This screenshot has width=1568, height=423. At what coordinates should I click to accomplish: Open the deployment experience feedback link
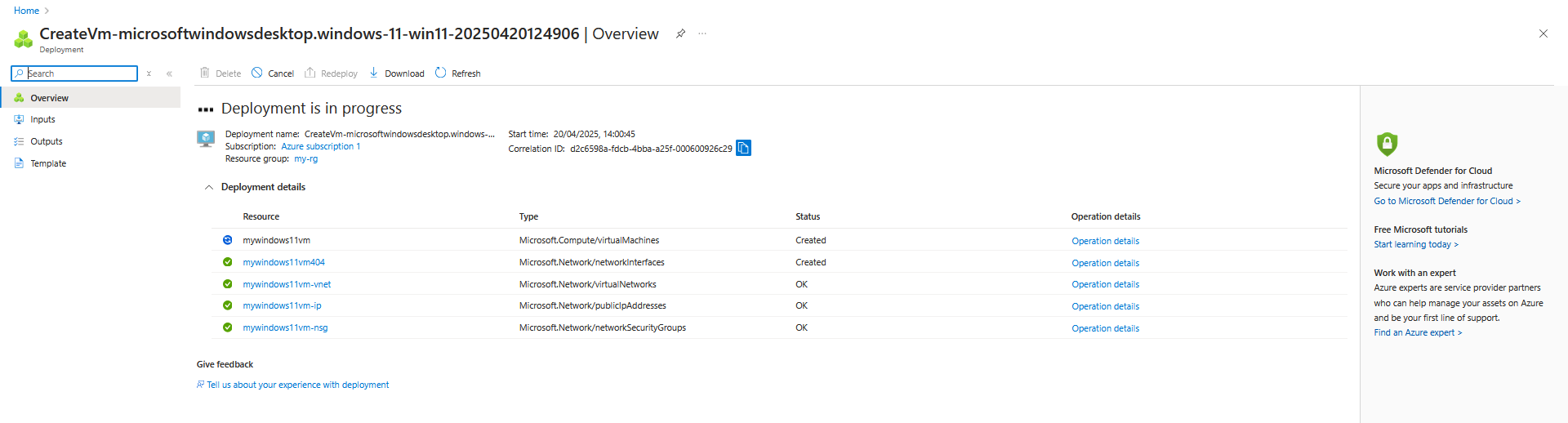tap(297, 385)
